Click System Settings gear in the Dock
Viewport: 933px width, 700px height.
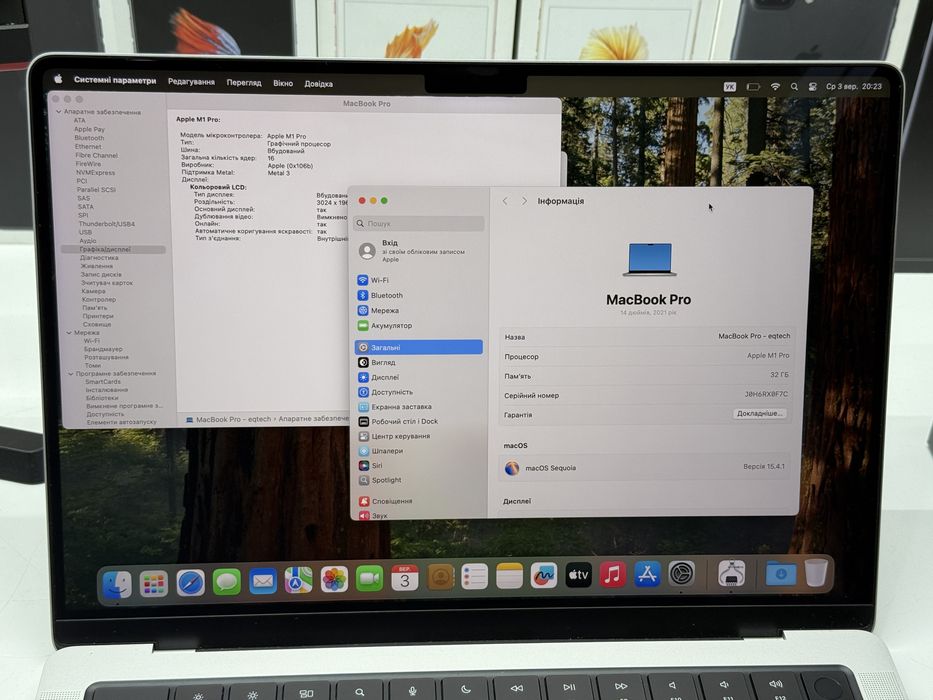(681, 574)
